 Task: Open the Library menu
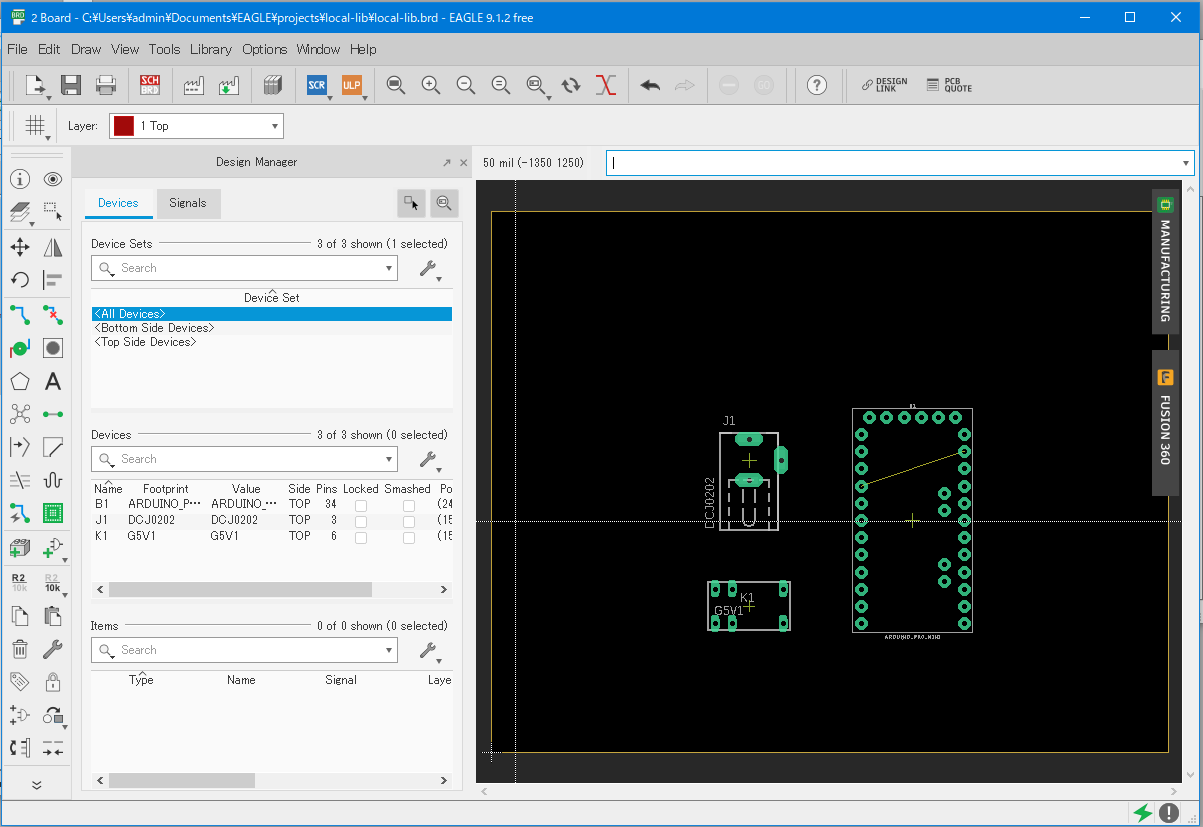tap(210, 49)
